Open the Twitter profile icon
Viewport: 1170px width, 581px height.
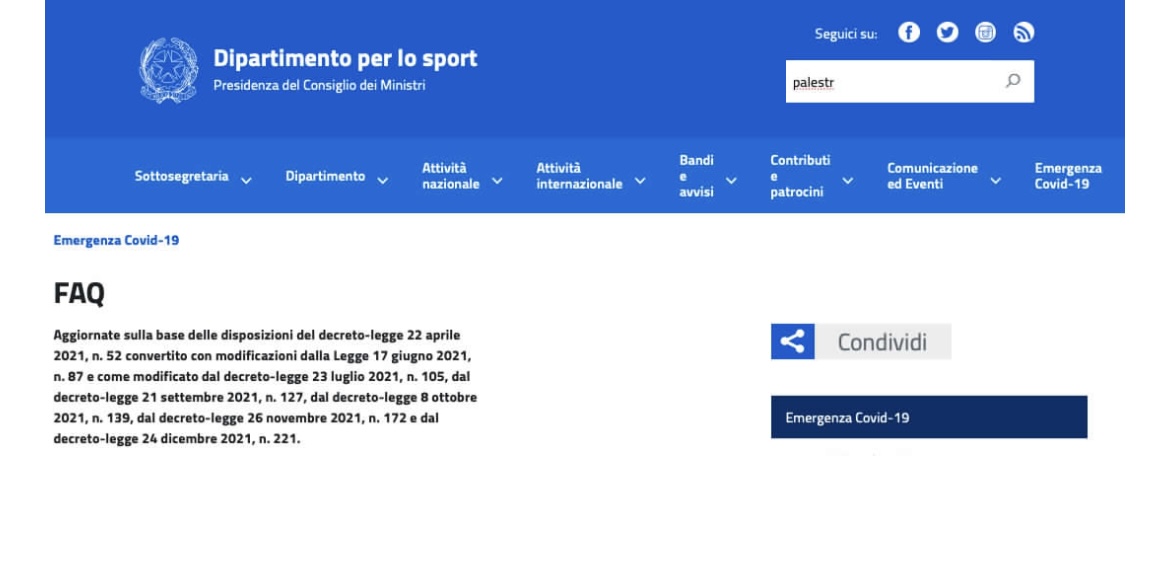pos(946,33)
